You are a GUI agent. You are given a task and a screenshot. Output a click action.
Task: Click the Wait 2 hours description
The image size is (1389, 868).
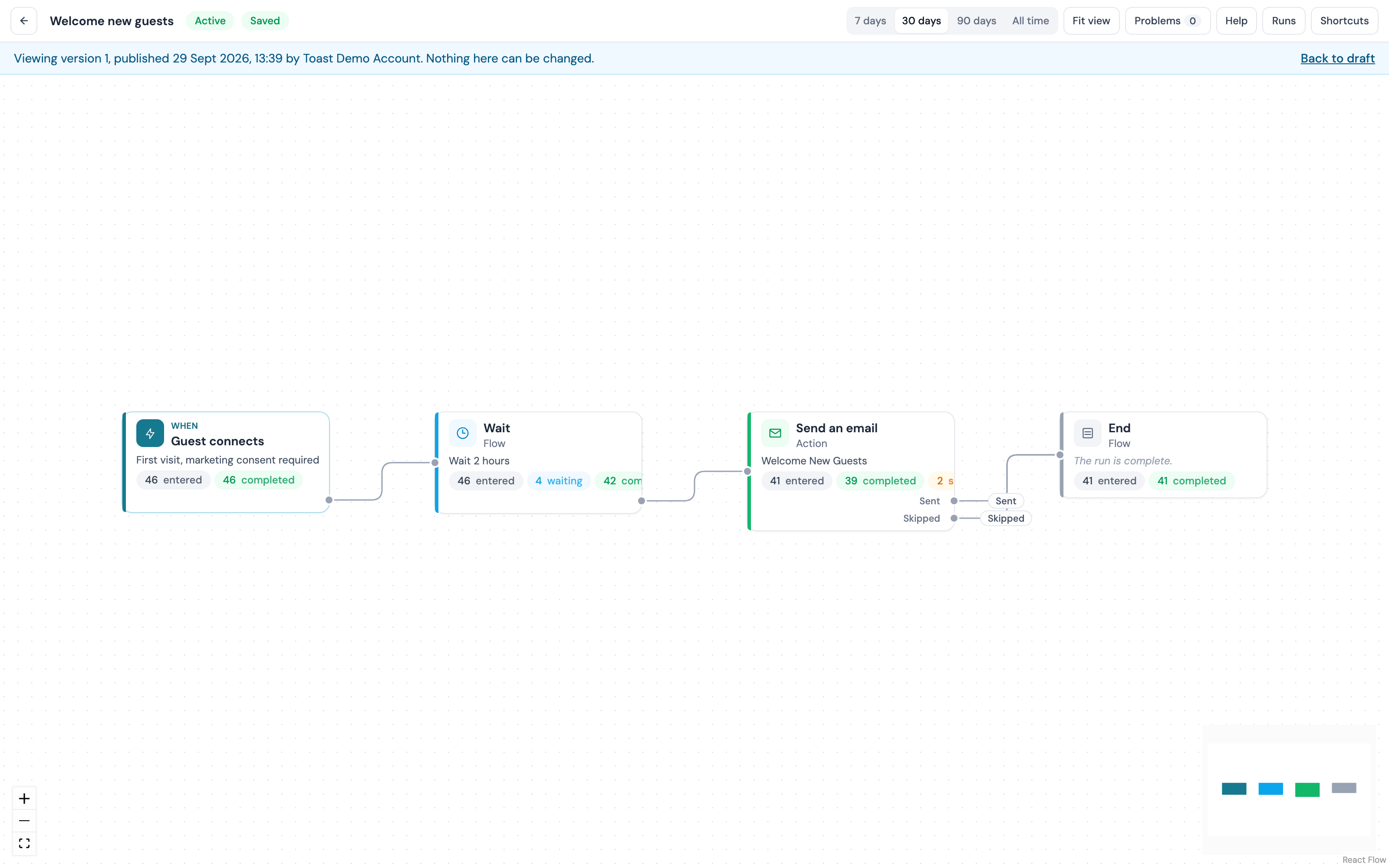coord(479,461)
